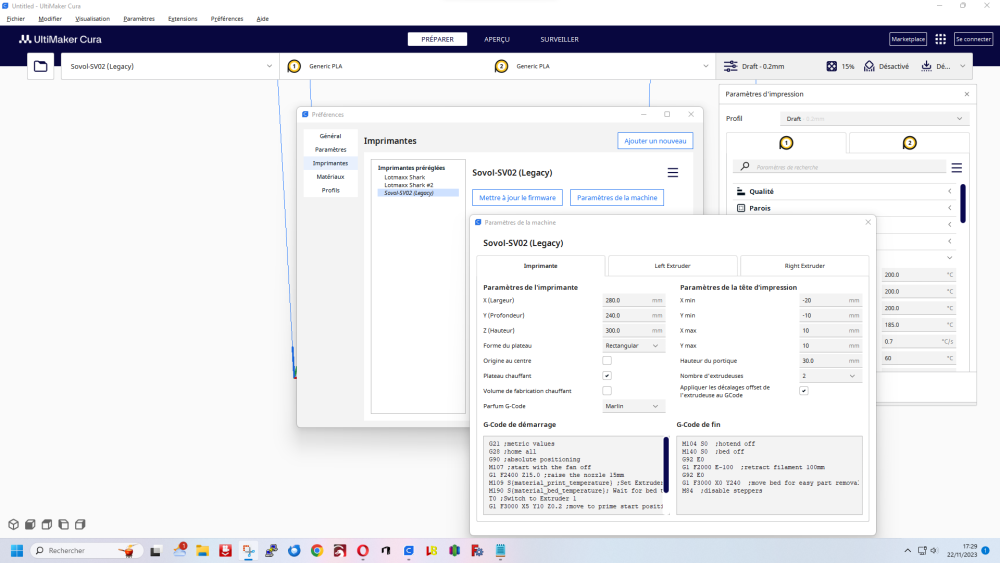Screen dimensions: 1000x563
Task: Toggle Origine au centre checkbox
Action: (x=607, y=361)
